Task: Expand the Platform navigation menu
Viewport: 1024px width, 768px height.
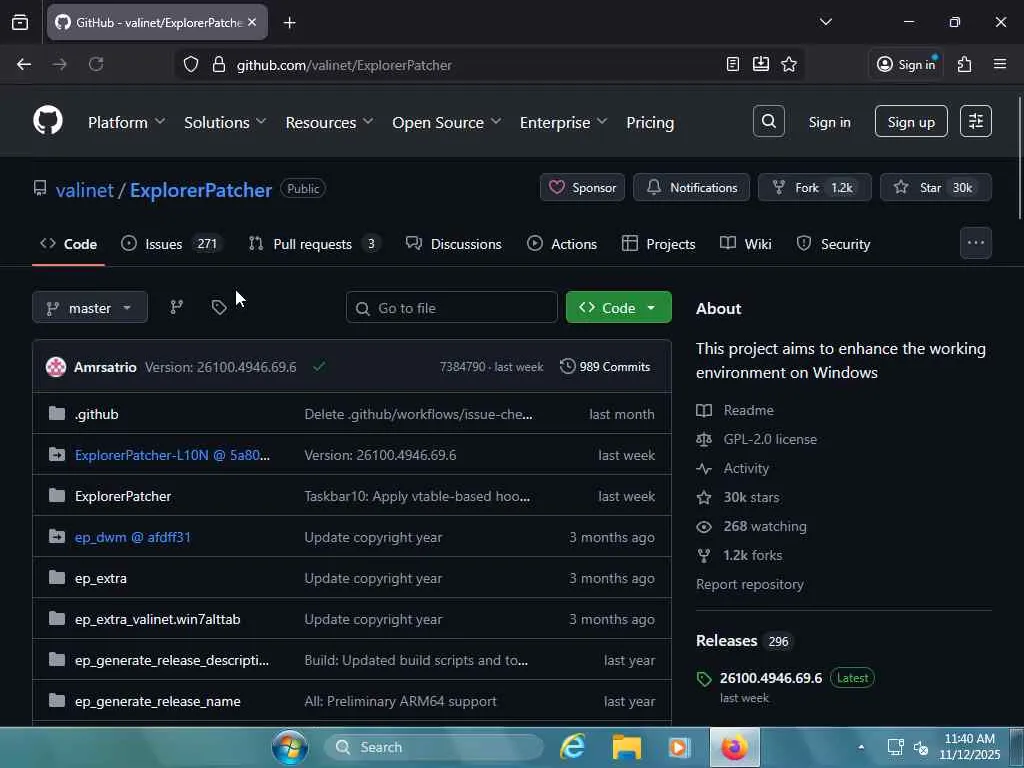Action: pos(126,122)
